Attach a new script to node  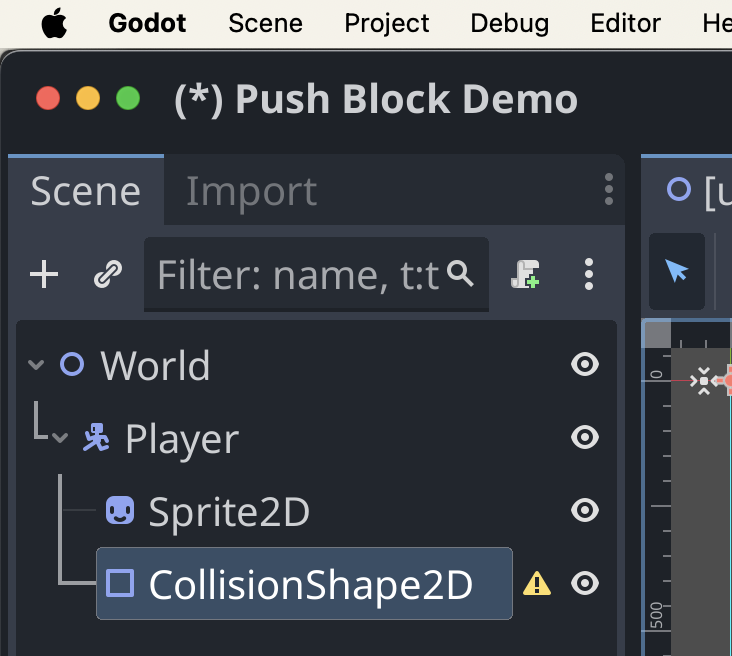coord(525,274)
